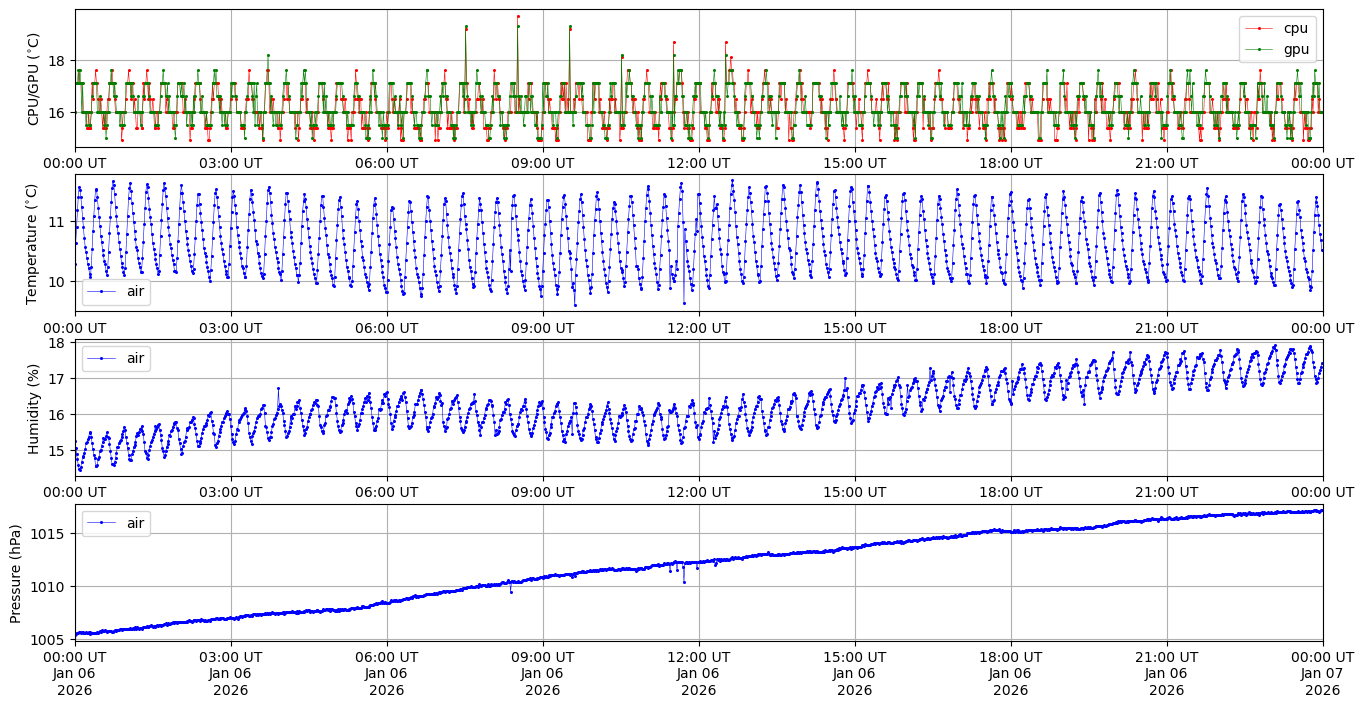Select the air legend in Humidity panel
Viewport: 1364px width, 707px height.
[117, 358]
